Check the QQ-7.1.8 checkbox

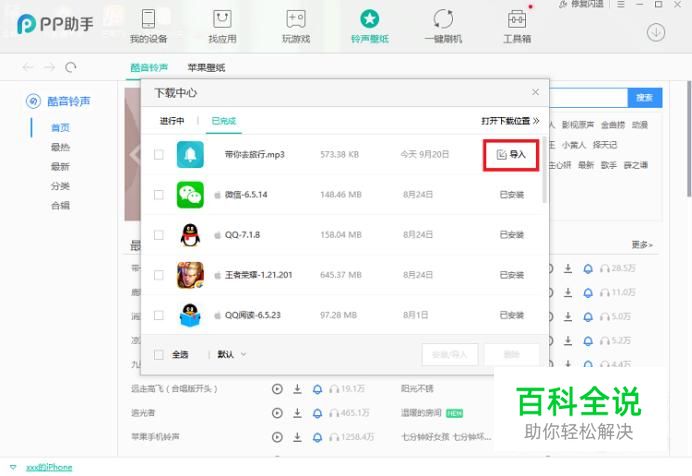tap(158, 235)
